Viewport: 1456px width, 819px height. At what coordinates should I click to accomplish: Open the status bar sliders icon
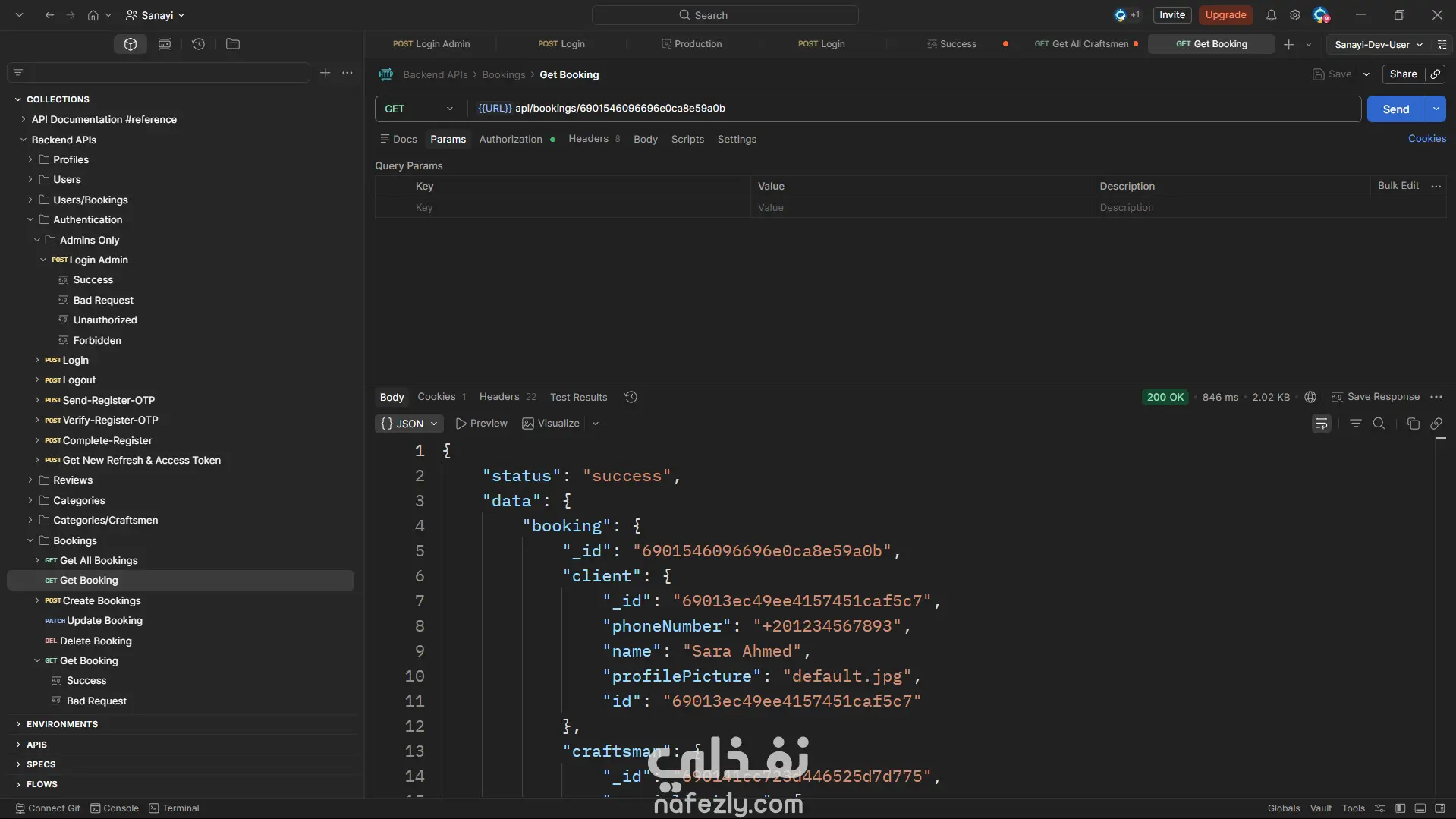[1380, 808]
